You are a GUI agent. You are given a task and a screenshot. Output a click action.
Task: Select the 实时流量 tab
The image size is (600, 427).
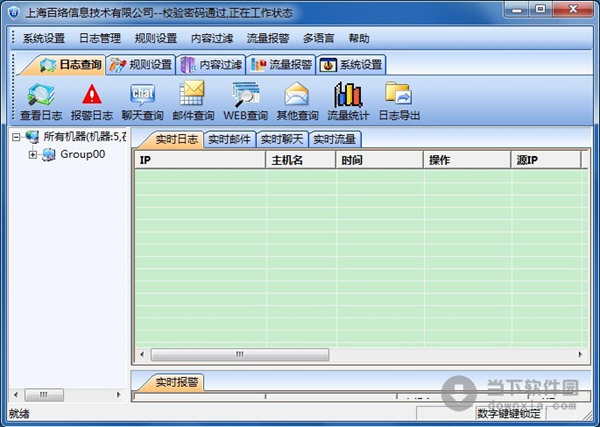coord(334,139)
